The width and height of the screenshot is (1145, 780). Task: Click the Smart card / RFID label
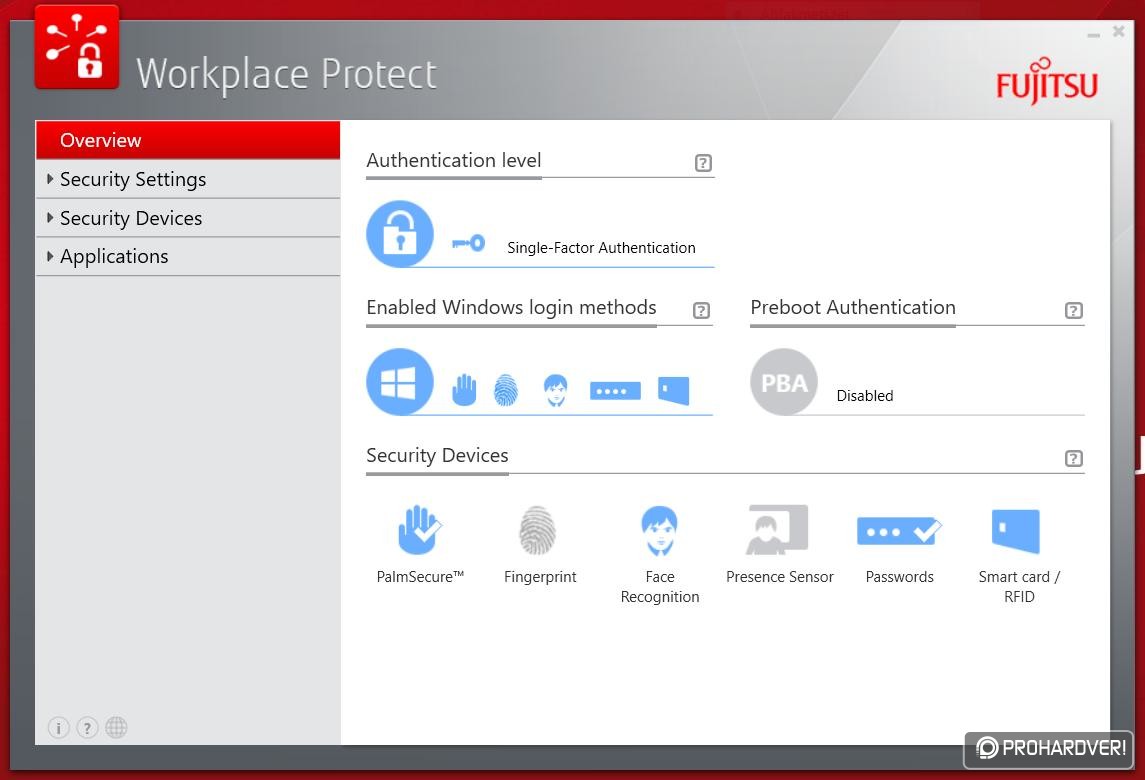1019,586
